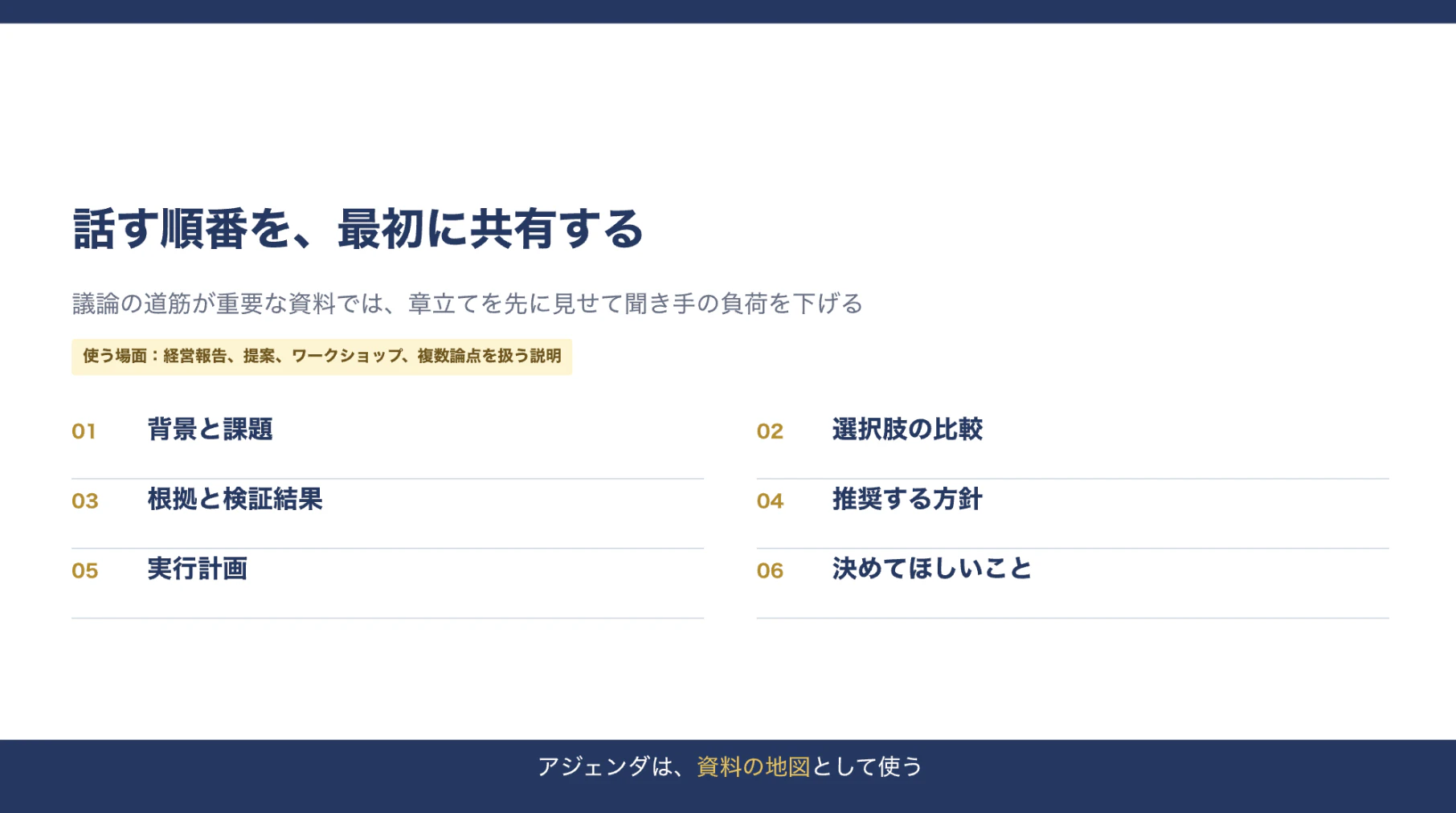This screenshot has width=1456, height=813.
Task: Select agenda number 02
Action: [x=770, y=431]
